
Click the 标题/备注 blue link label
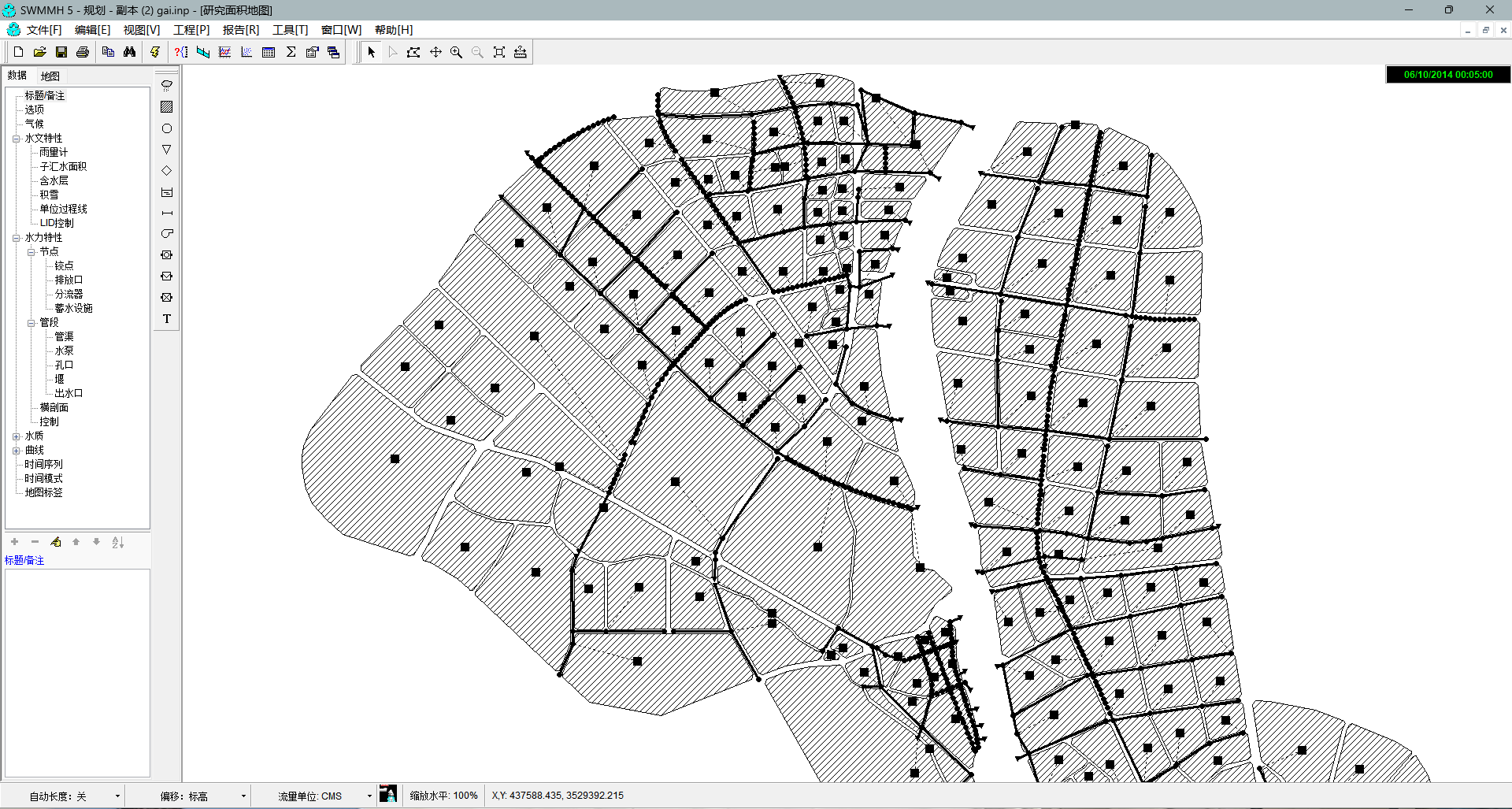pos(24,561)
